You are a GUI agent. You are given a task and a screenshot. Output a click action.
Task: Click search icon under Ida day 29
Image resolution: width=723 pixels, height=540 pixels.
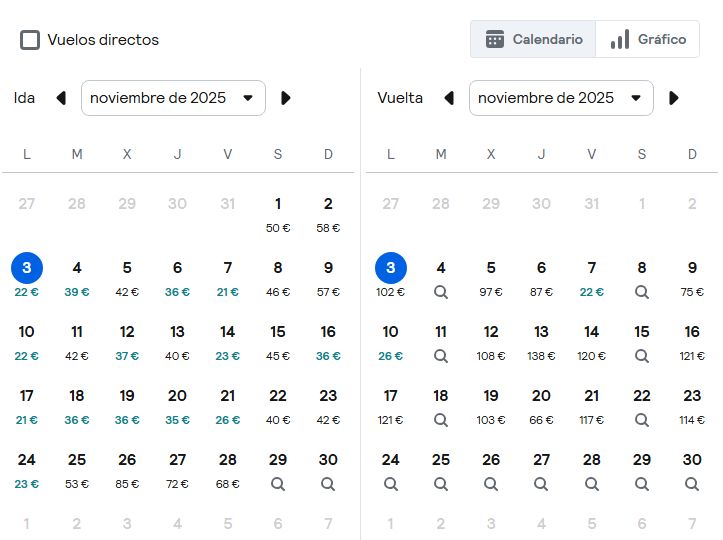278,484
